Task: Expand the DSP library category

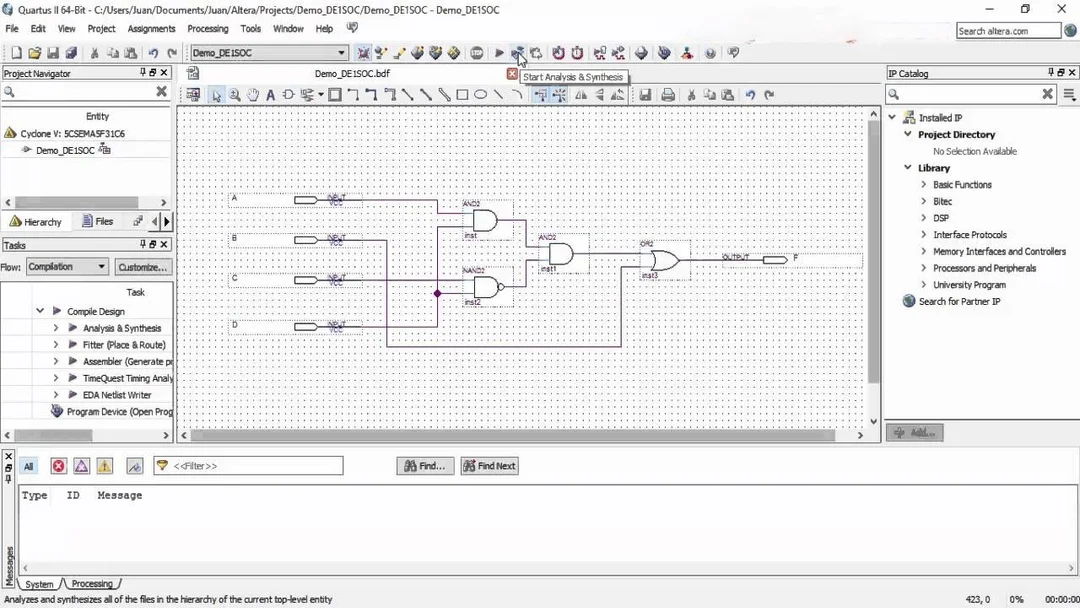Action: click(x=924, y=218)
